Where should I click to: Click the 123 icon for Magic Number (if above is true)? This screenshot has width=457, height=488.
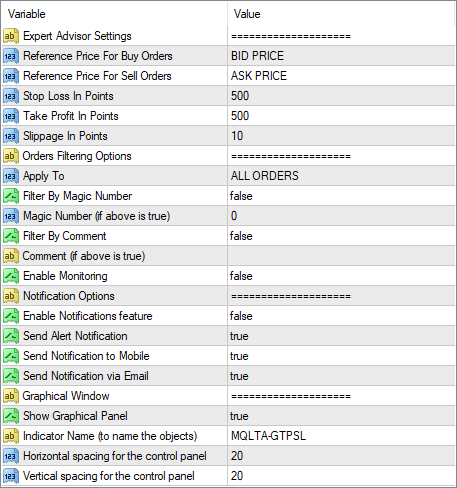click(x=11, y=216)
